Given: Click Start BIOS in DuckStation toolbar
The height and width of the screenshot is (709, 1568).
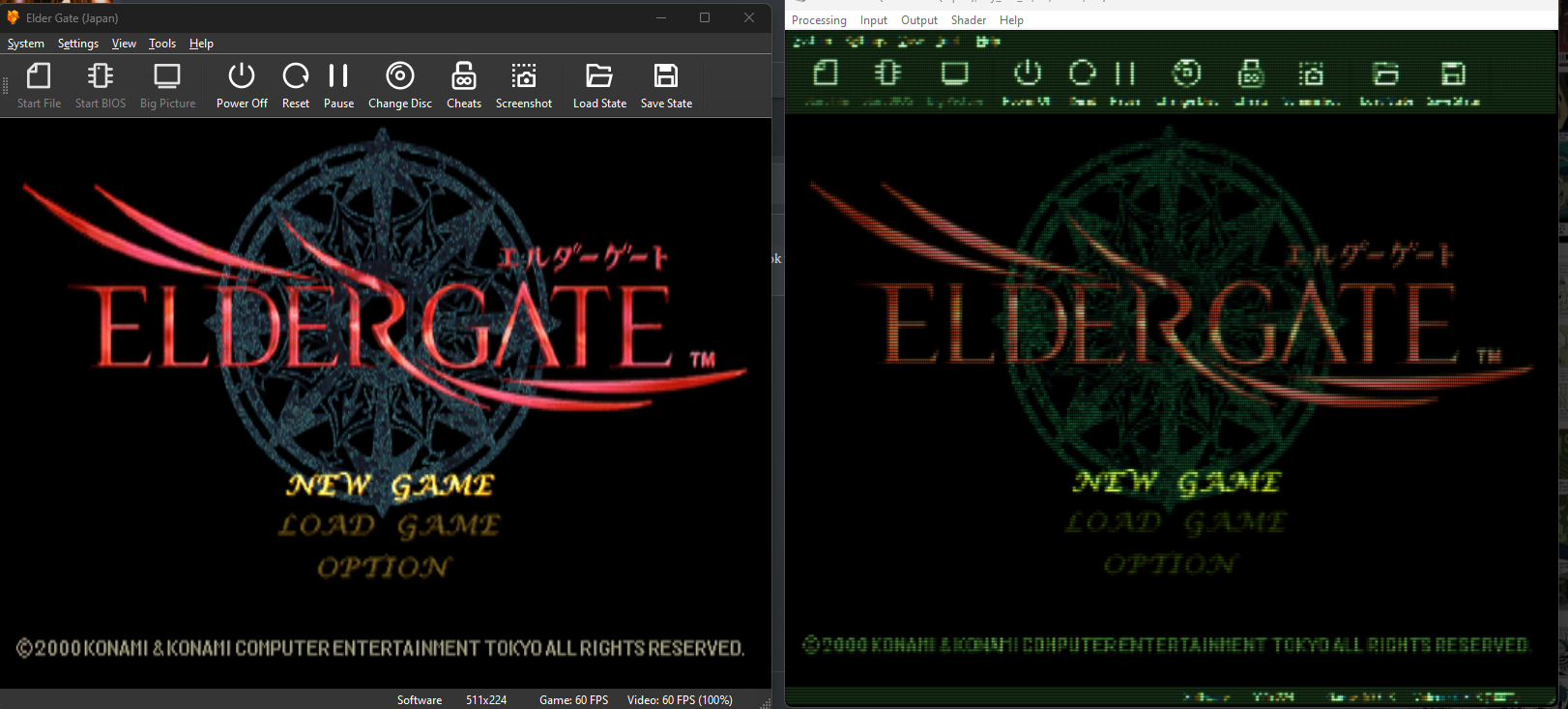Looking at the screenshot, I should [101, 86].
